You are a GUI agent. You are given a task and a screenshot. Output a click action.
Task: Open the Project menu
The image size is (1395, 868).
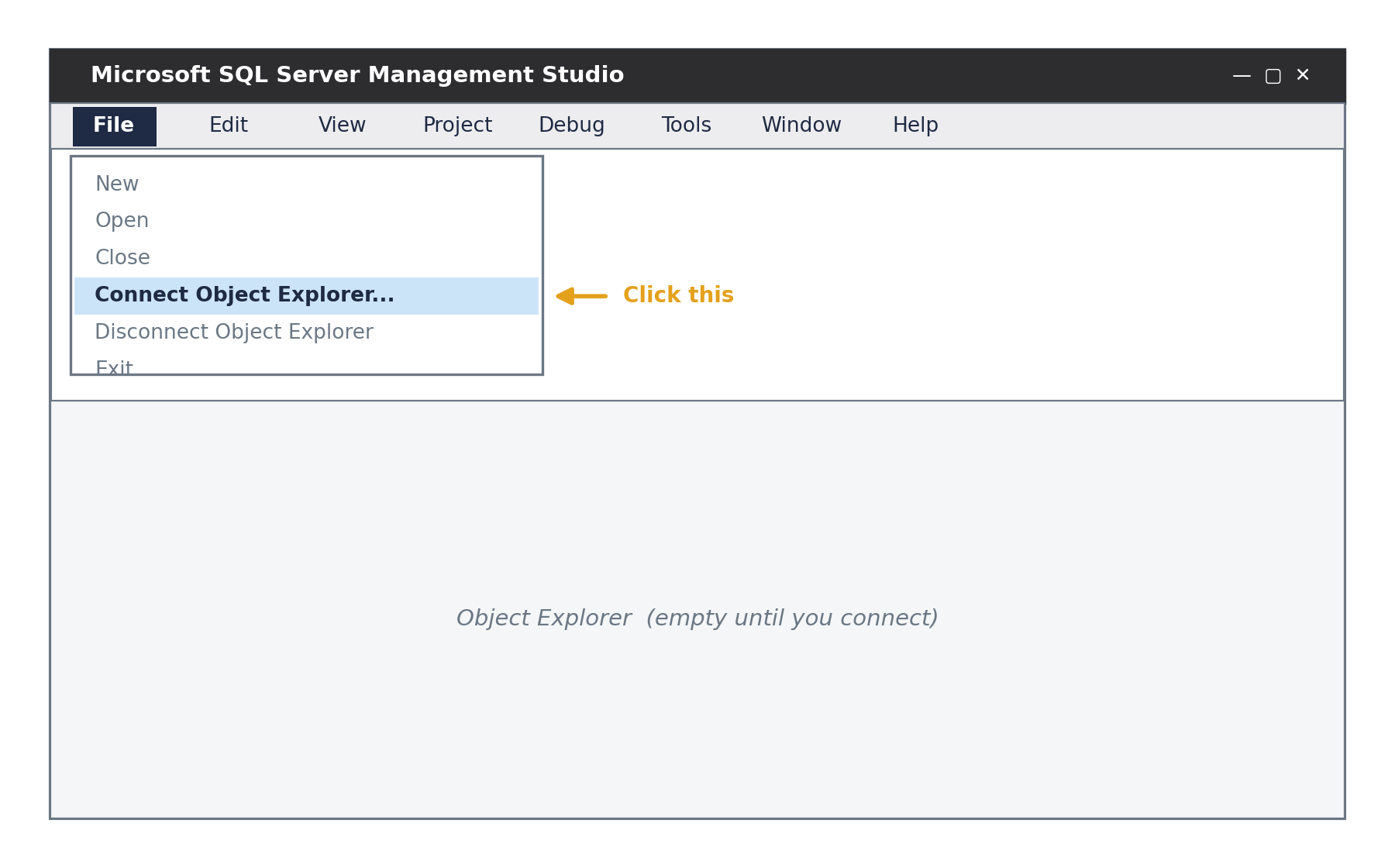click(x=457, y=126)
